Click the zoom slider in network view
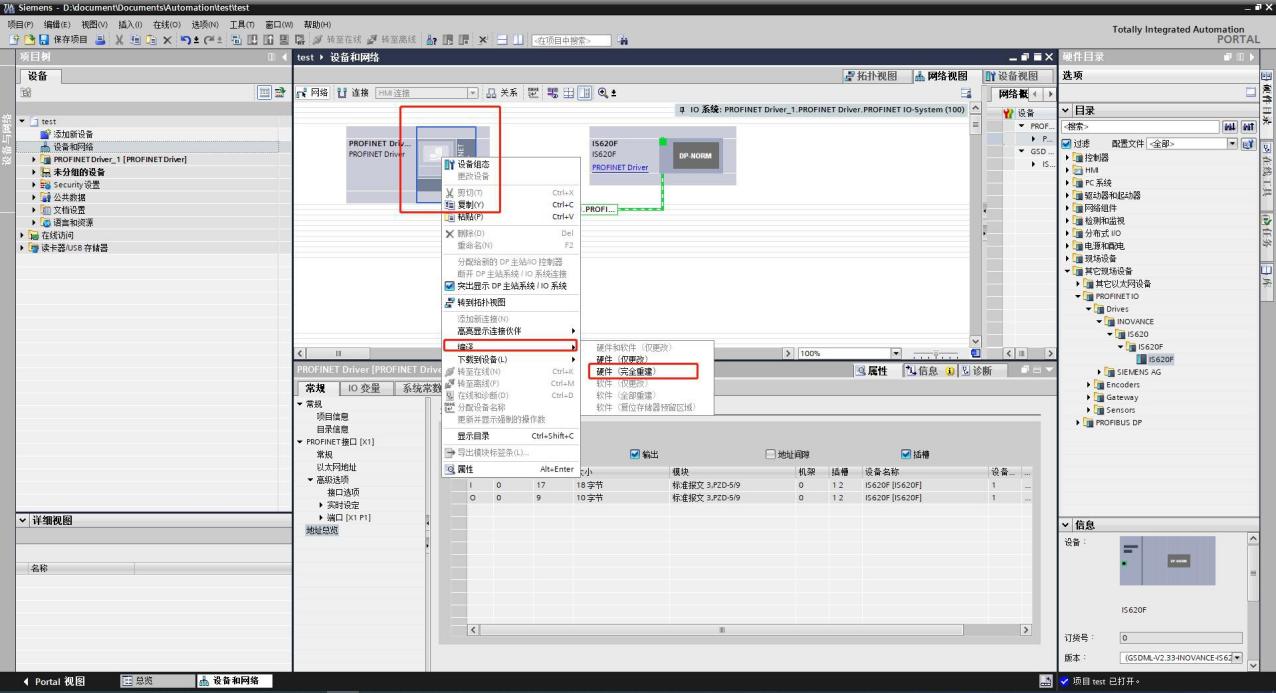Screen dimensions: 1276x693 [x=936, y=354]
